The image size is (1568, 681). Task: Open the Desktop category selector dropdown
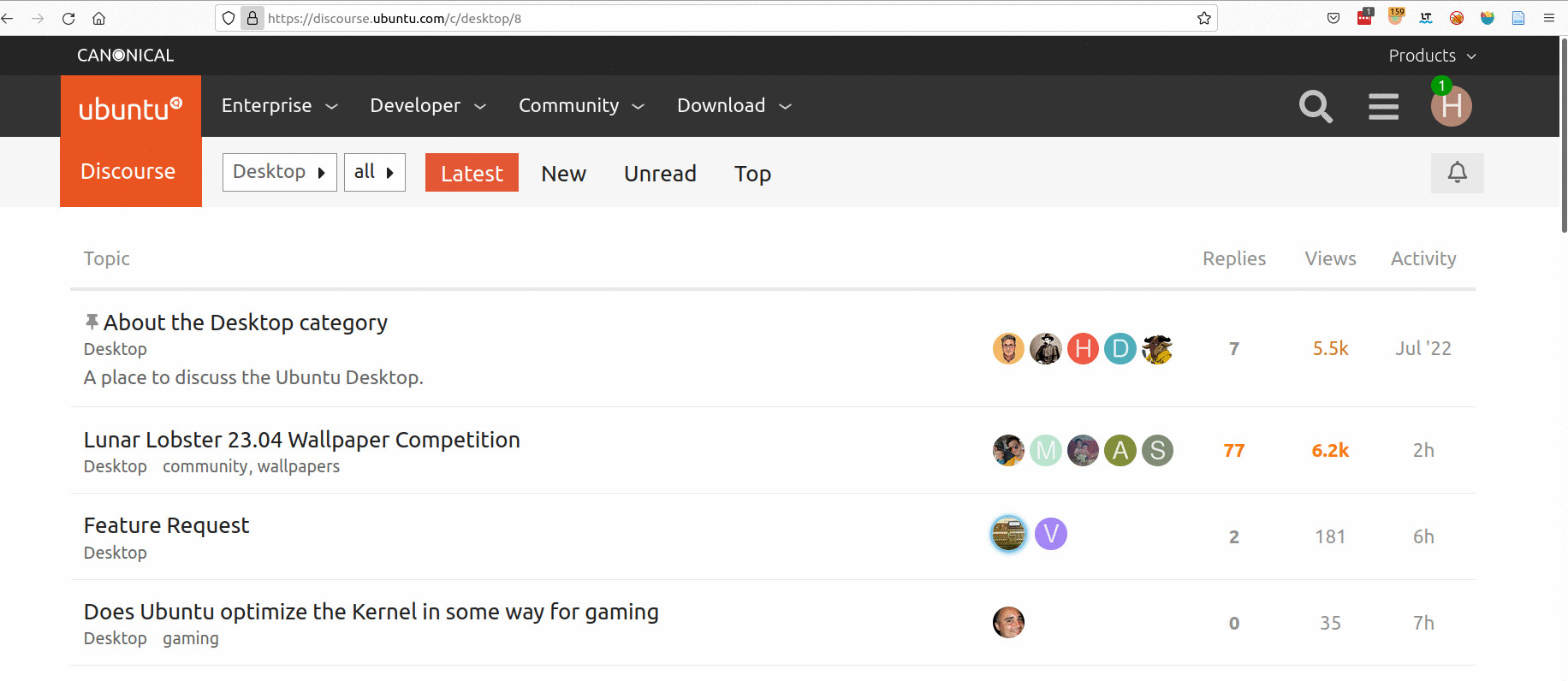pyautogui.click(x=280, y=172)
